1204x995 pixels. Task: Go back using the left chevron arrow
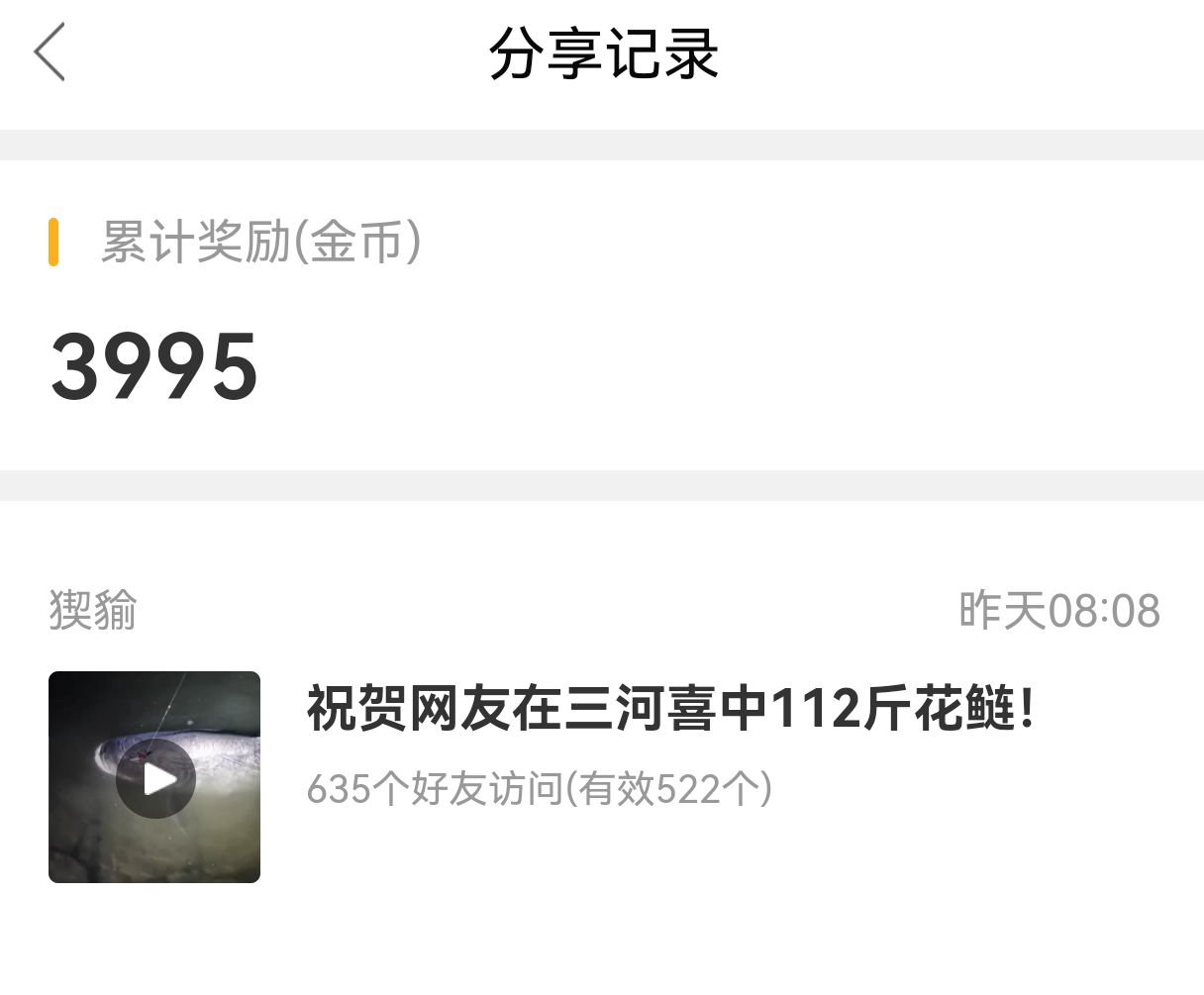(x=50, y=52)
